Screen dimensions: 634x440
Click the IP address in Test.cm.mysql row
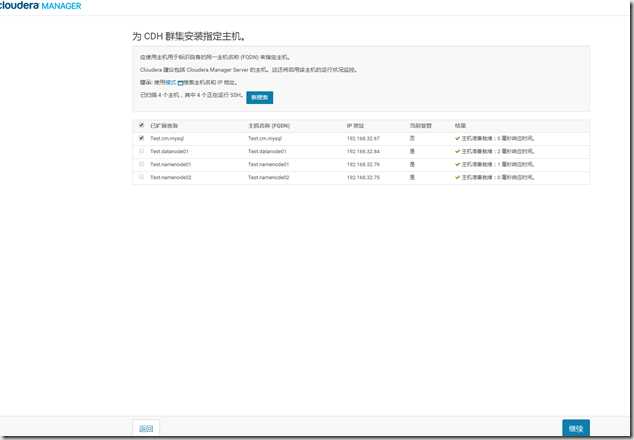[x=363, y=138]
